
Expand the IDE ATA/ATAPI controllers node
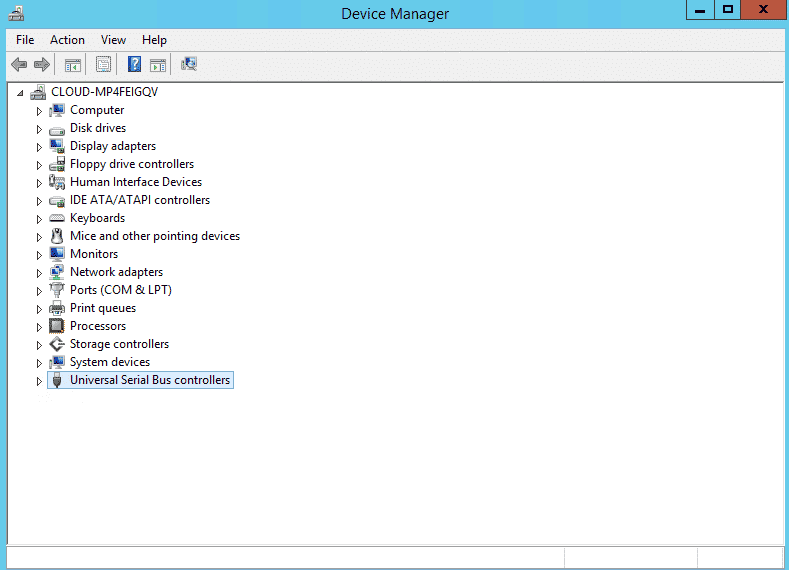(39, 201)
